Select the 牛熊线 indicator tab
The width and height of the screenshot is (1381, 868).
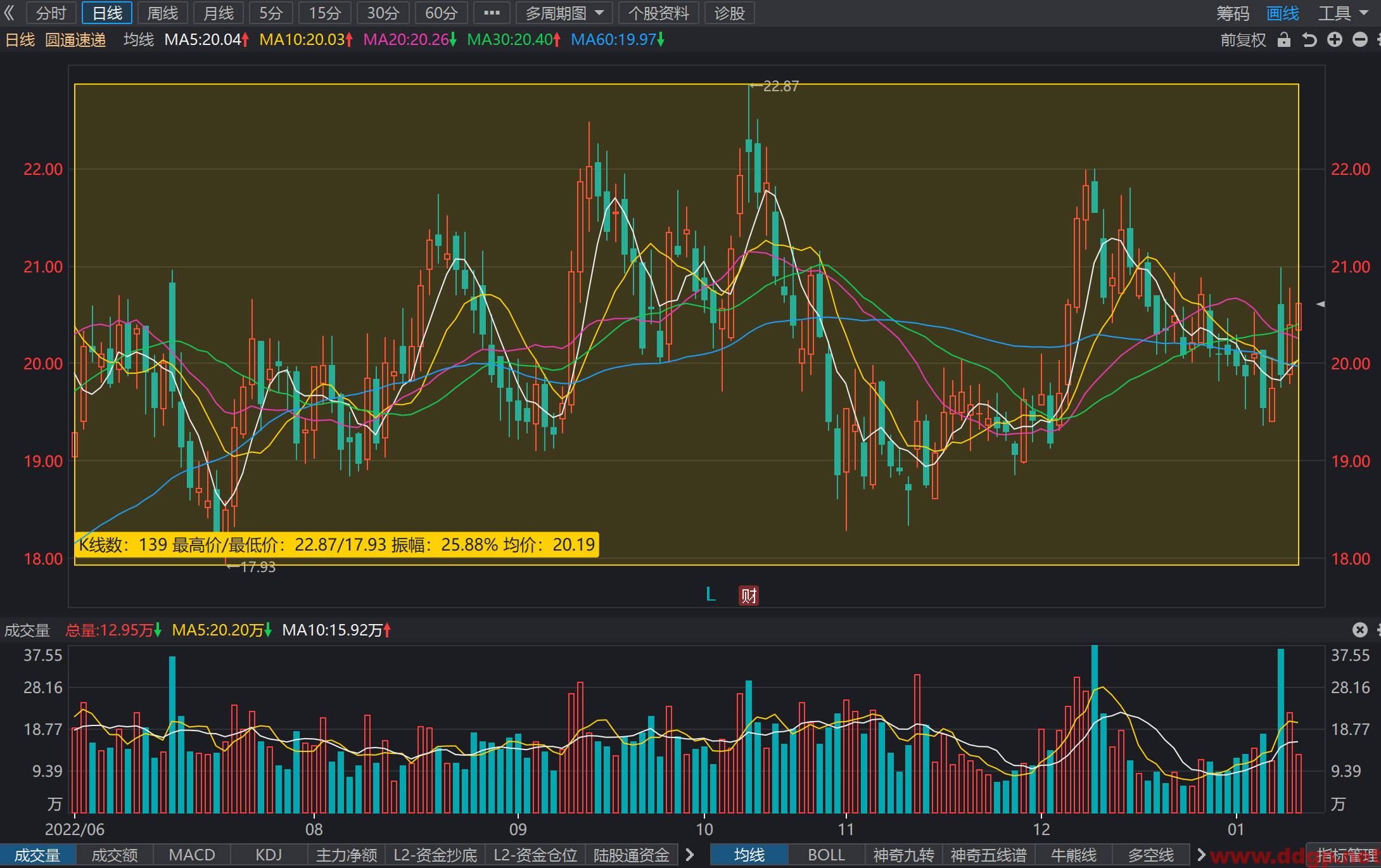1073,855
